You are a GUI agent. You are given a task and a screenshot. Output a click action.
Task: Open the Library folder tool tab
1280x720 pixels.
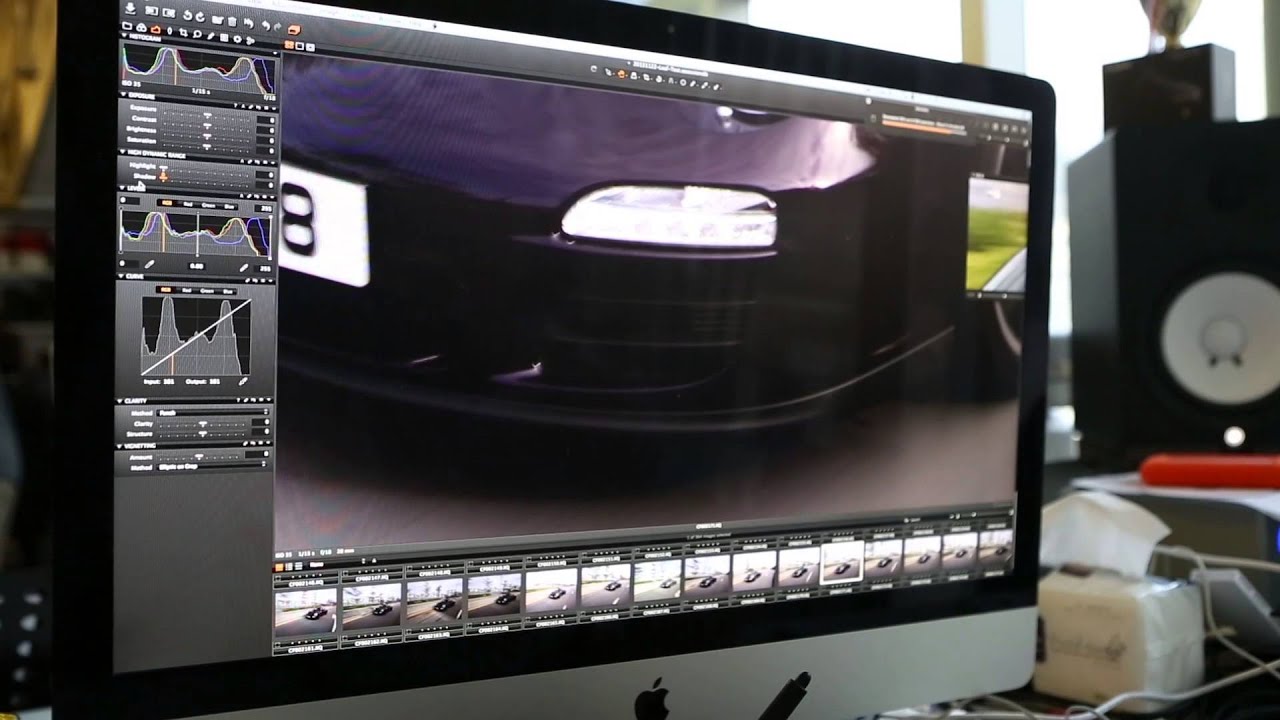click(x=127, y=26)
